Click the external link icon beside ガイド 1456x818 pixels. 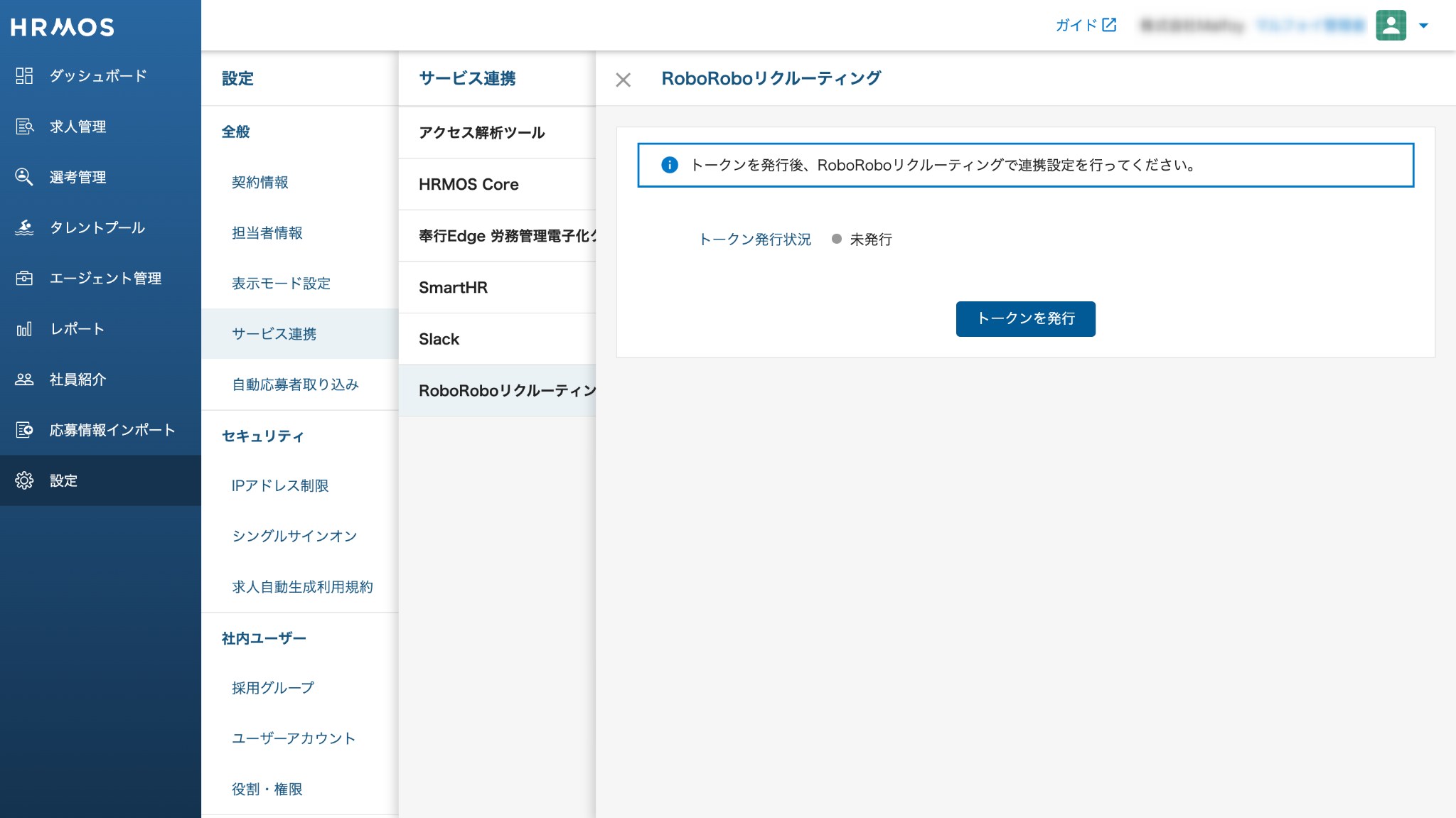1109,25
